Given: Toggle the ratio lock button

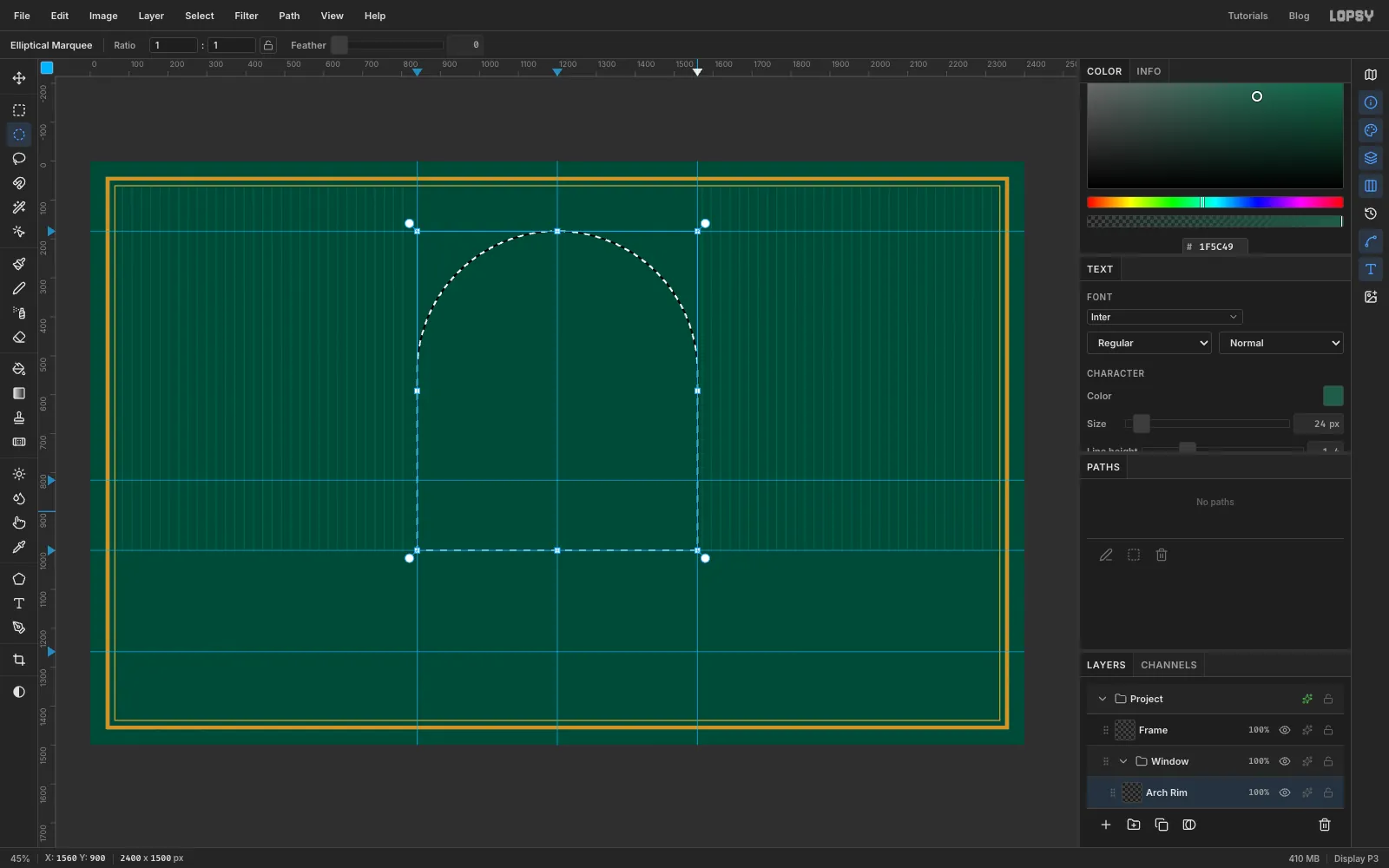Looking at the screenshot, I should tap(268, 45).
